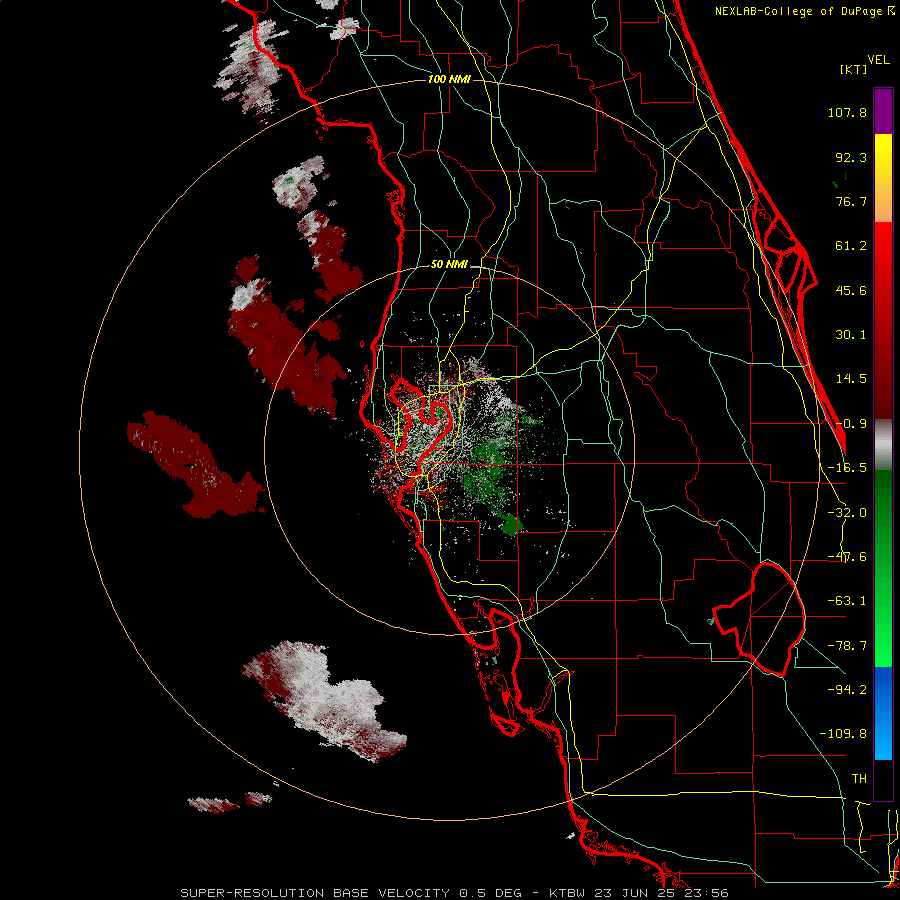Click the 76.7 legend value

[851, 201]
